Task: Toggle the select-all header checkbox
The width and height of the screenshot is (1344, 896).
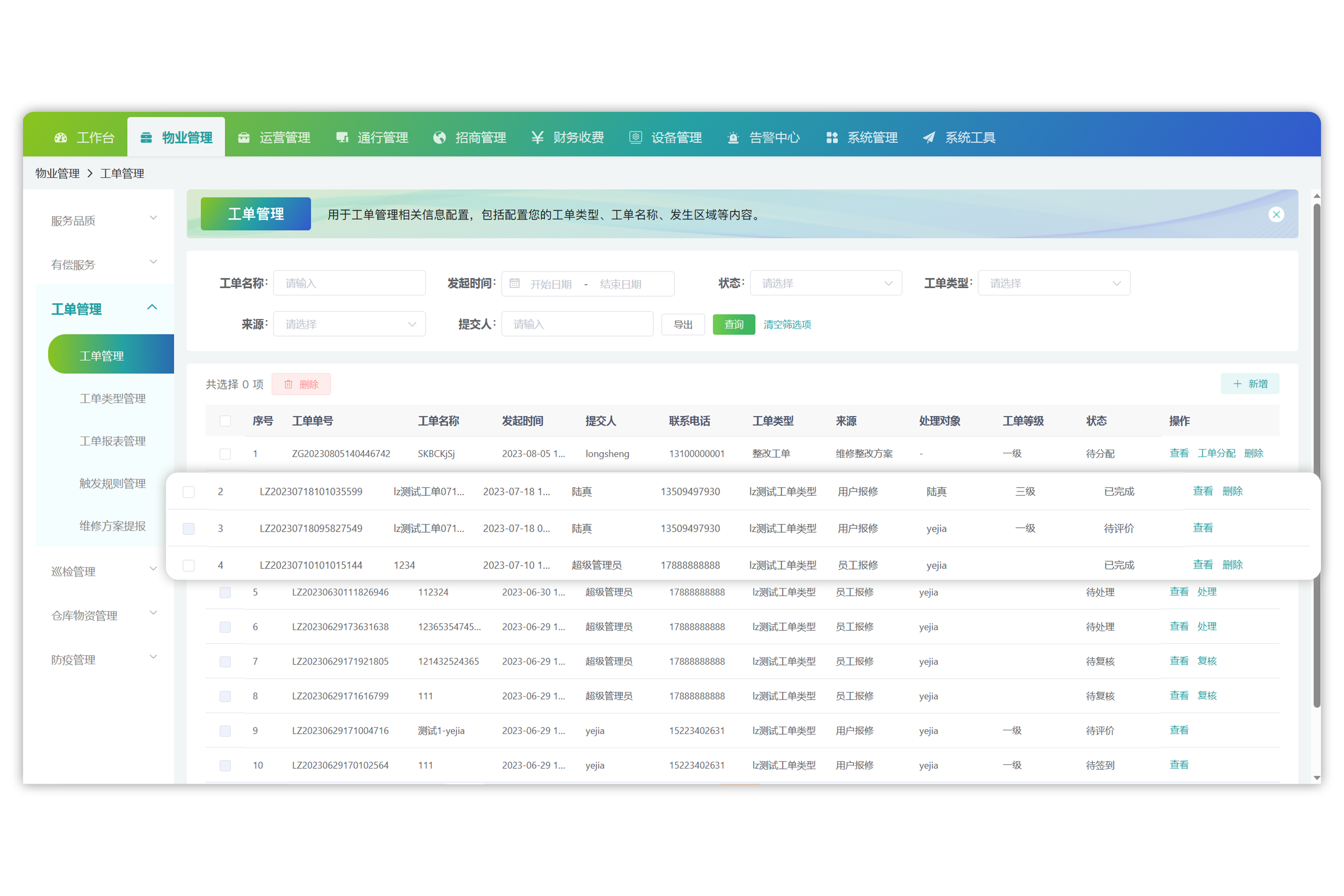Action: pyautogui.click(x=225, y=421)
